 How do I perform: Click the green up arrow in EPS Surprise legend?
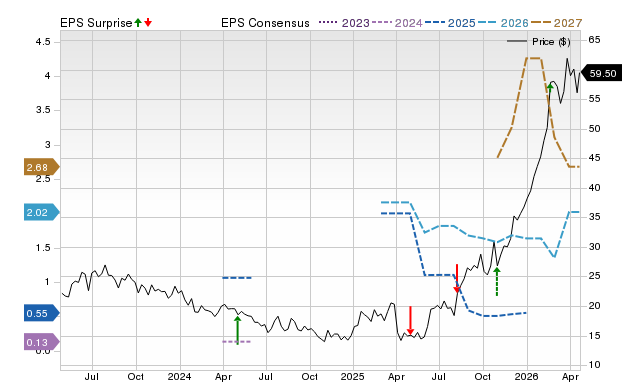click(x=138, y=22)
